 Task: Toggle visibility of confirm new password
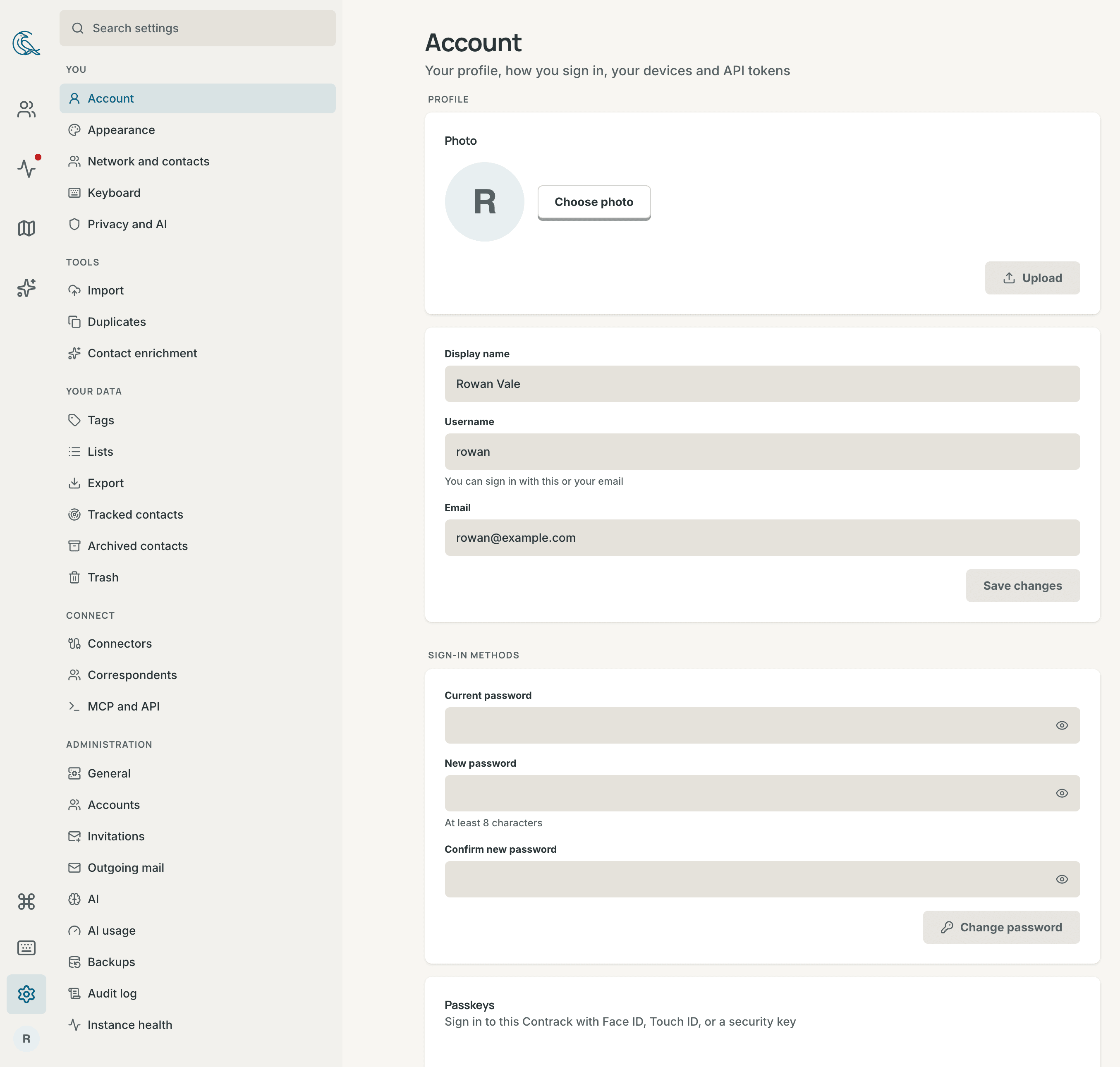(x=1061, y=879)
